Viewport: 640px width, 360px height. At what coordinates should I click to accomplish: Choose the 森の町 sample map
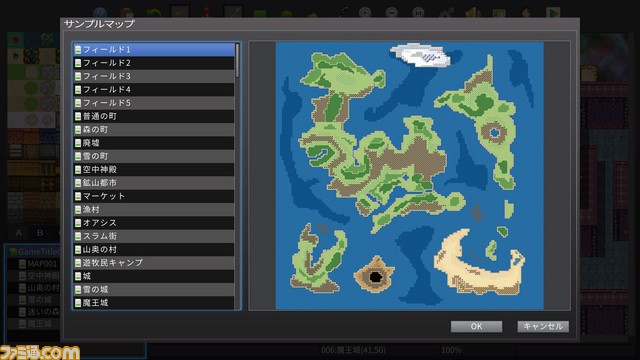click(x=154, y=129)
